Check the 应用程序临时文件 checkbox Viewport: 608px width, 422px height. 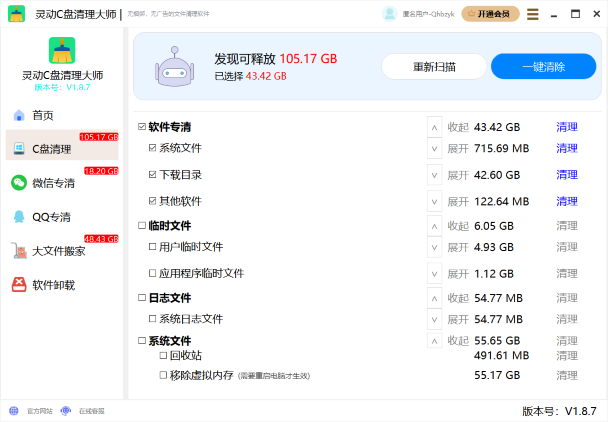[x=152, y=273]
